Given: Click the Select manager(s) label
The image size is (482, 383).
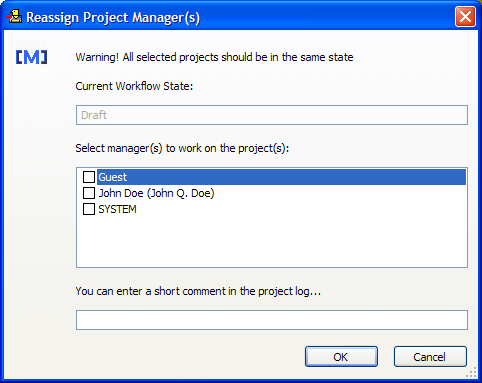Looking at the screenshot, I should (x=182, y=148).
